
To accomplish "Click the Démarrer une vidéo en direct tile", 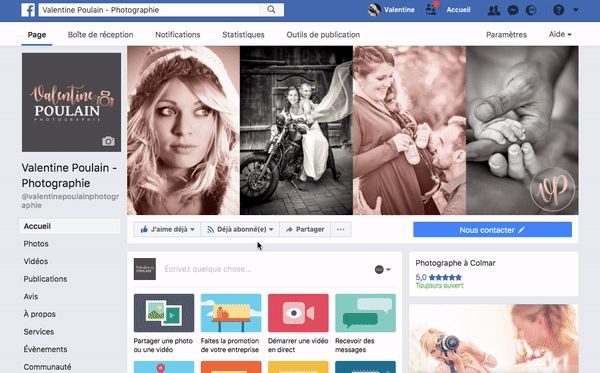I will (298, 324).
